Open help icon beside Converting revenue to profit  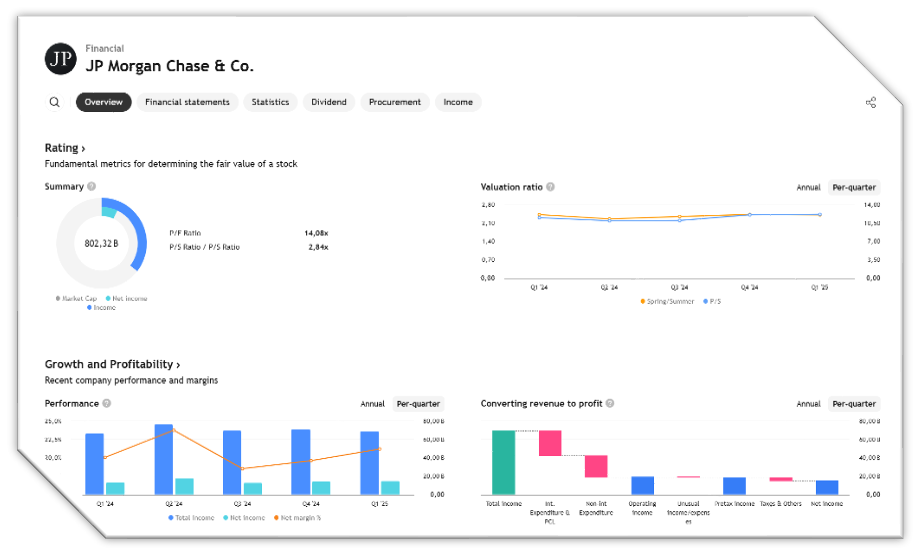[x=610, y=404]
